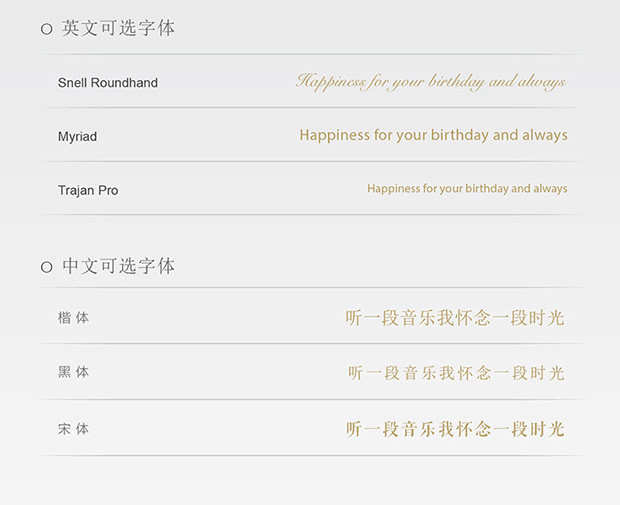Image resolution: width=620 pixels, height=505 pixels.
Task: Click 怀念 in the 黑体 sample text
Action: (x=475, y=373)
